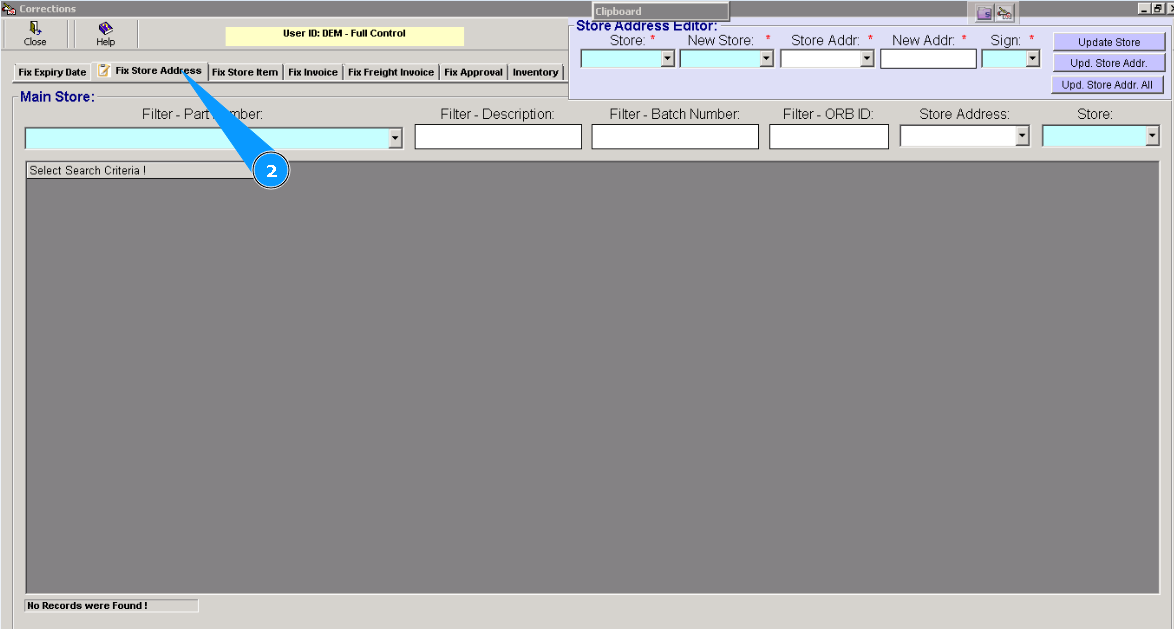The image size is (1174, 630).
Task: Click the Close door icon
Action: [34, 28]
